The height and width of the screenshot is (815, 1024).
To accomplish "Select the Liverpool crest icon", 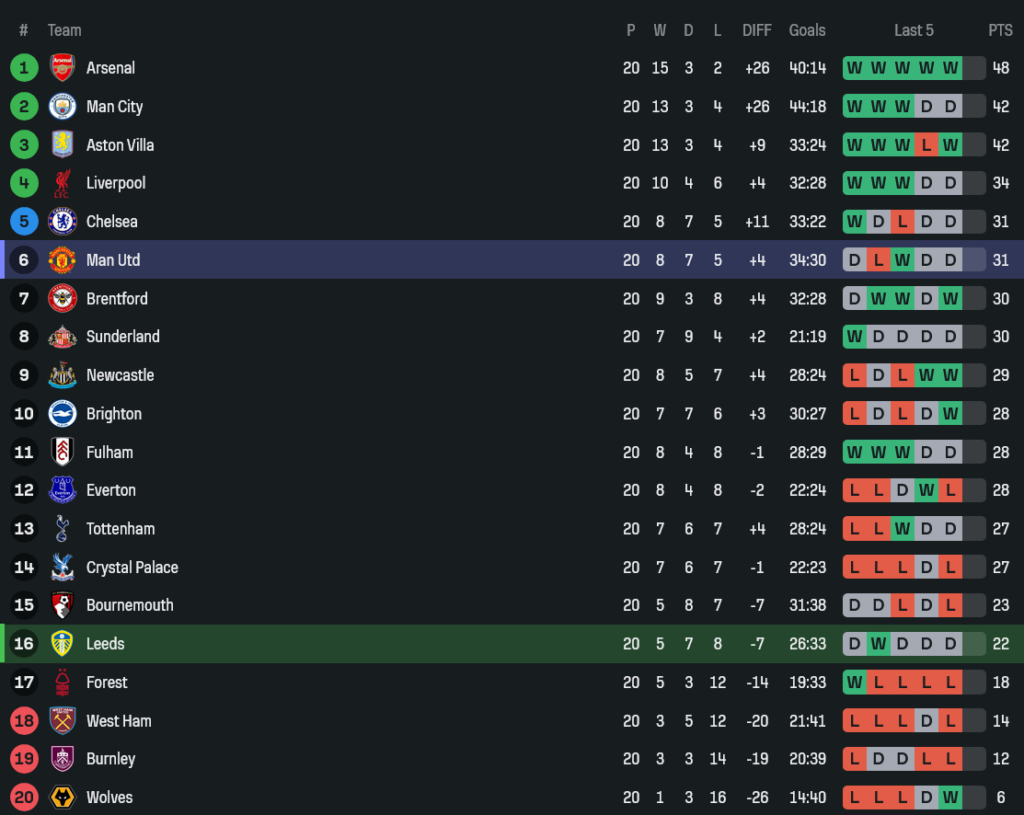I will pyautogui.click(x=62, y=183).
